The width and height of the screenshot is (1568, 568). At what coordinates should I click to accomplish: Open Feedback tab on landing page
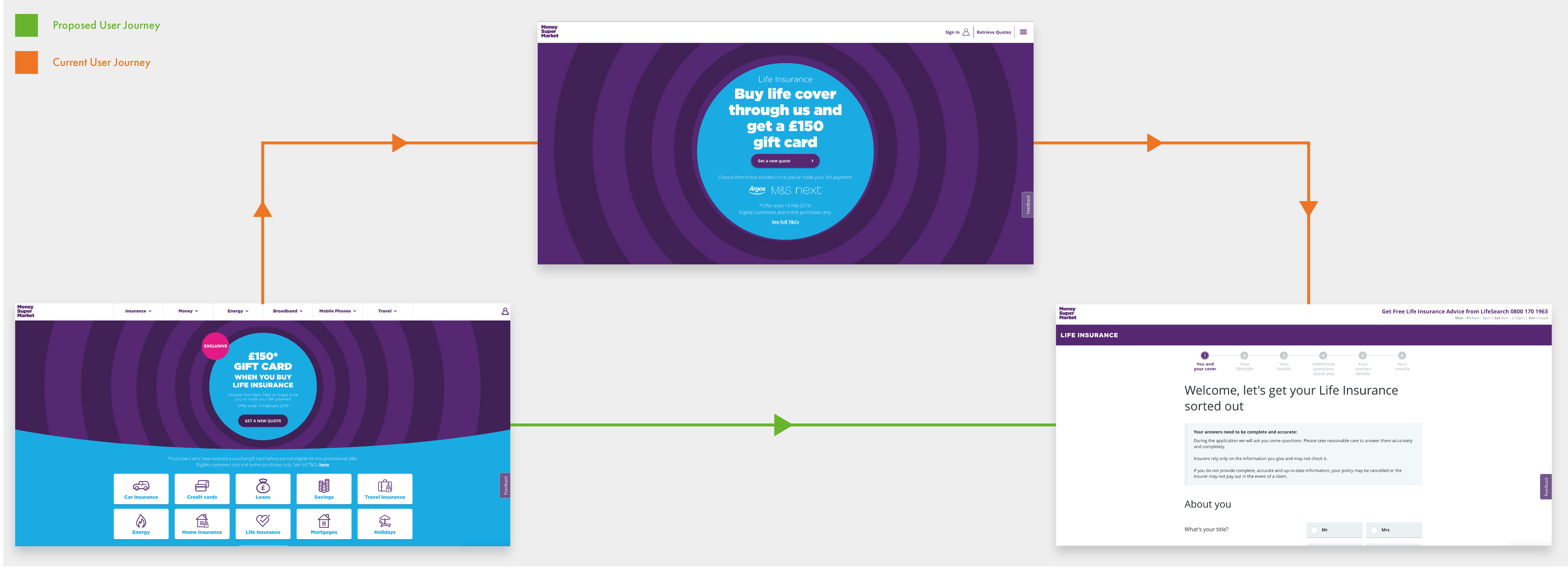click(1028, 205)
